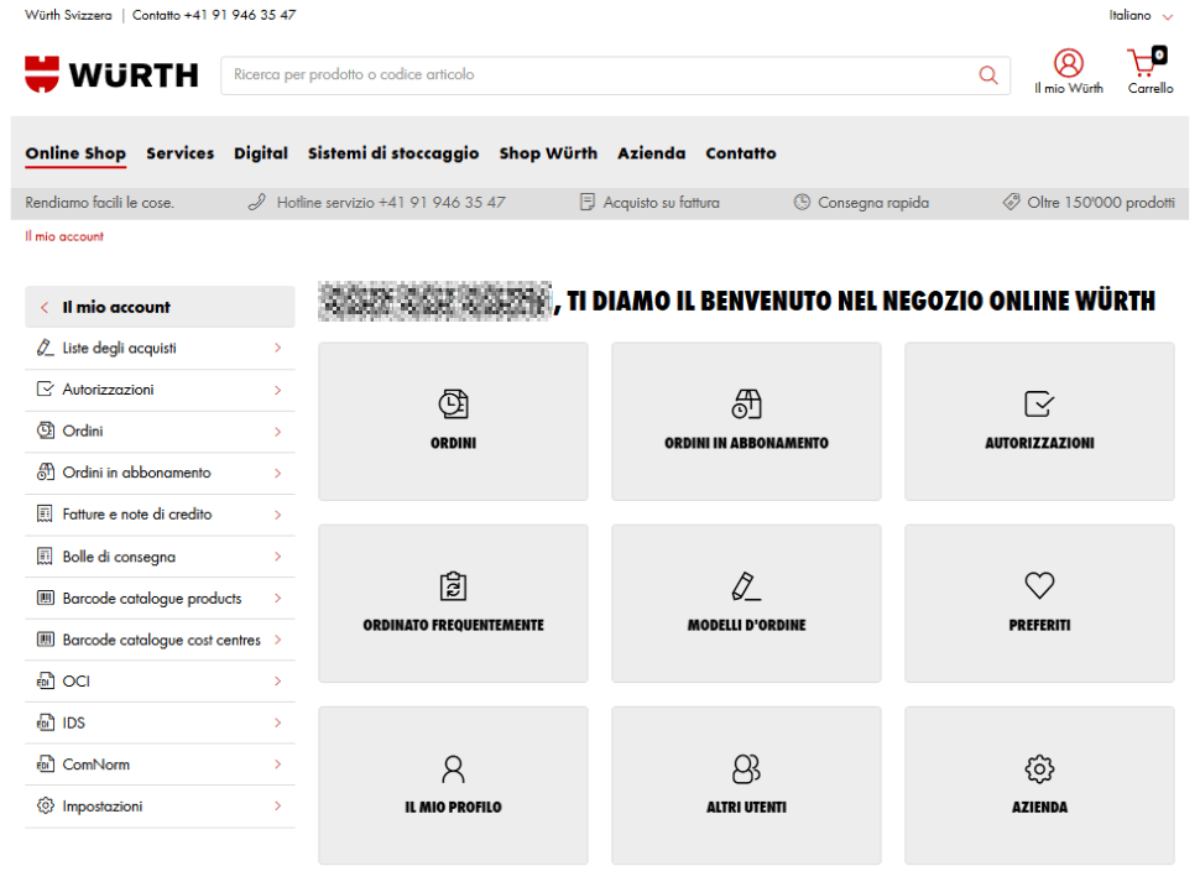Screen dimensions: 1200x886
Task: Click the Würth Svizzera top text
Action: click(x=69, y=15)
